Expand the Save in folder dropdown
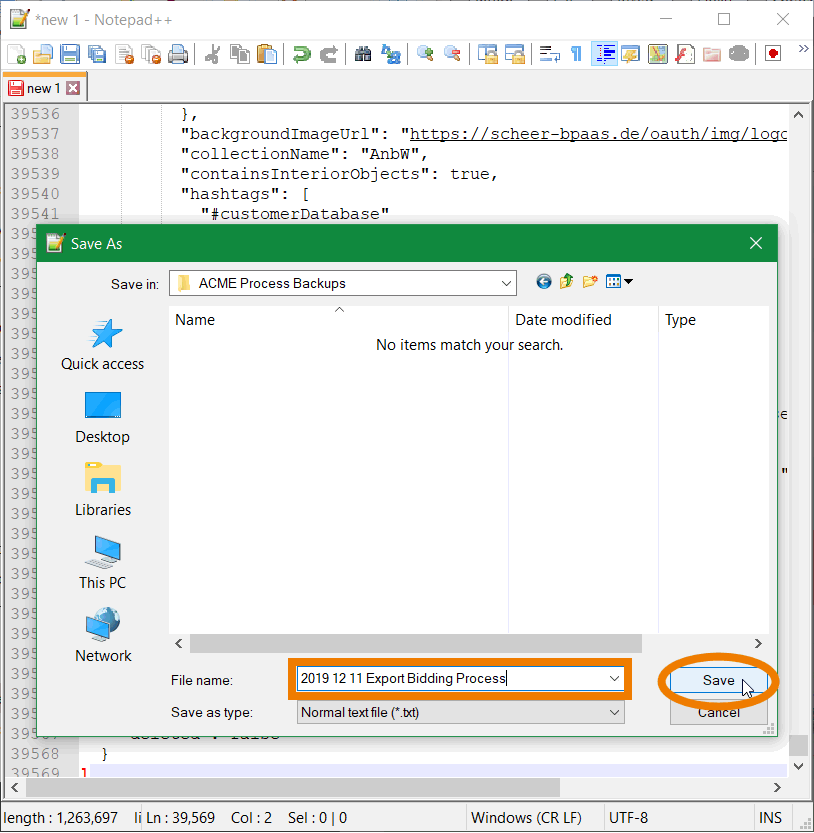Viewport: 814px width, 833px height. point(506,283)
